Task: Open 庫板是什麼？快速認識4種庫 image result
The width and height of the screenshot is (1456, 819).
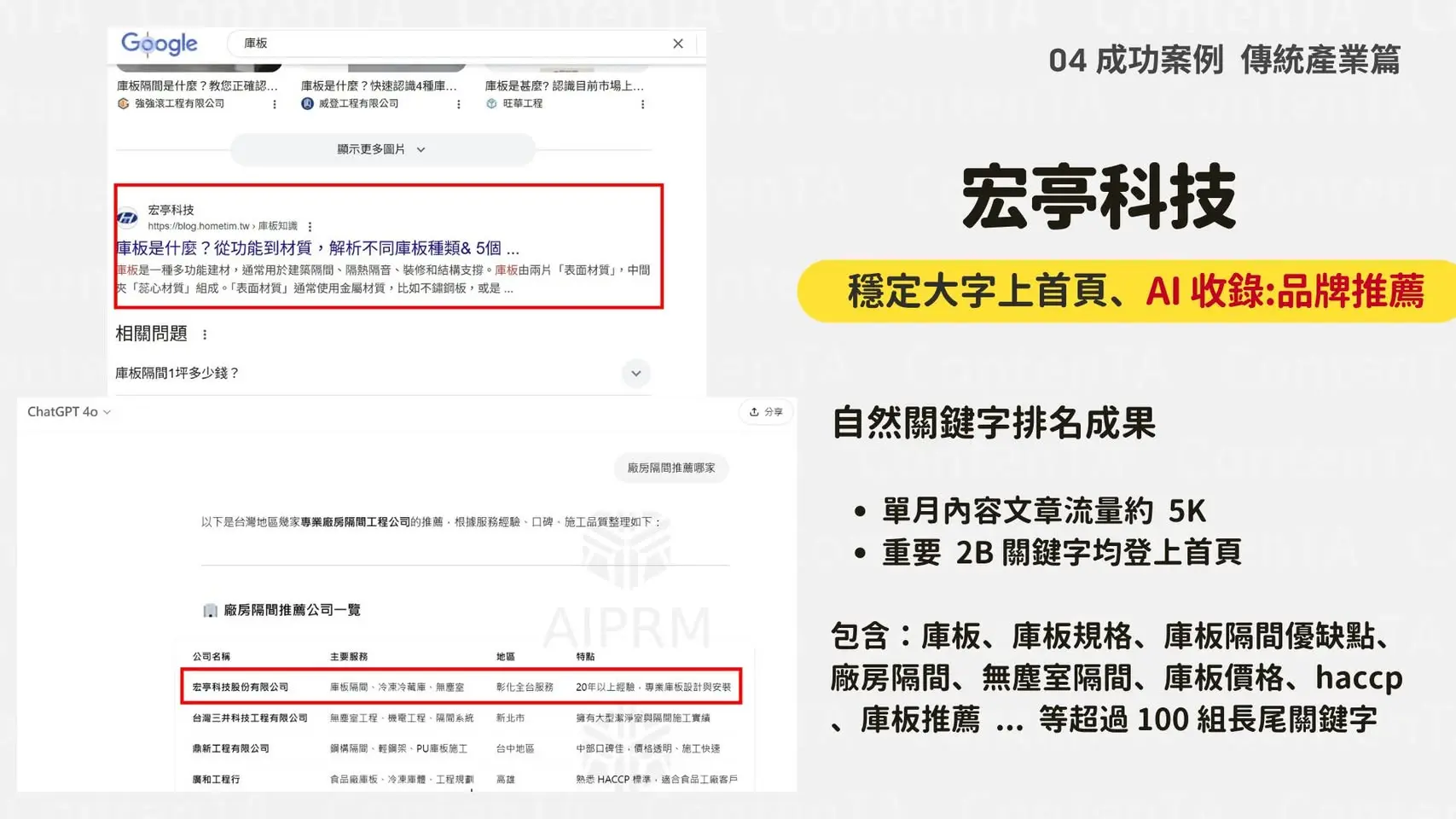Action: pyautogui.click(x=379, y=86)
